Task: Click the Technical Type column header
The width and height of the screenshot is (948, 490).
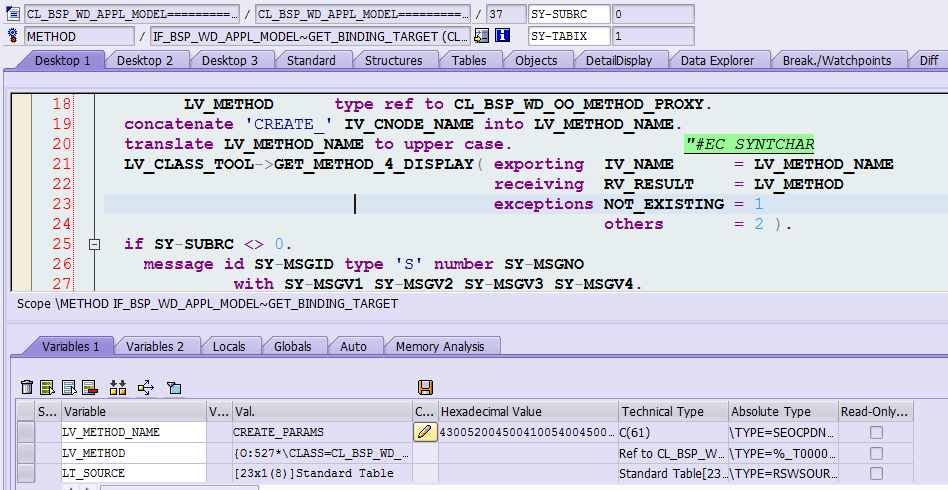Action: tap(674, 412)
